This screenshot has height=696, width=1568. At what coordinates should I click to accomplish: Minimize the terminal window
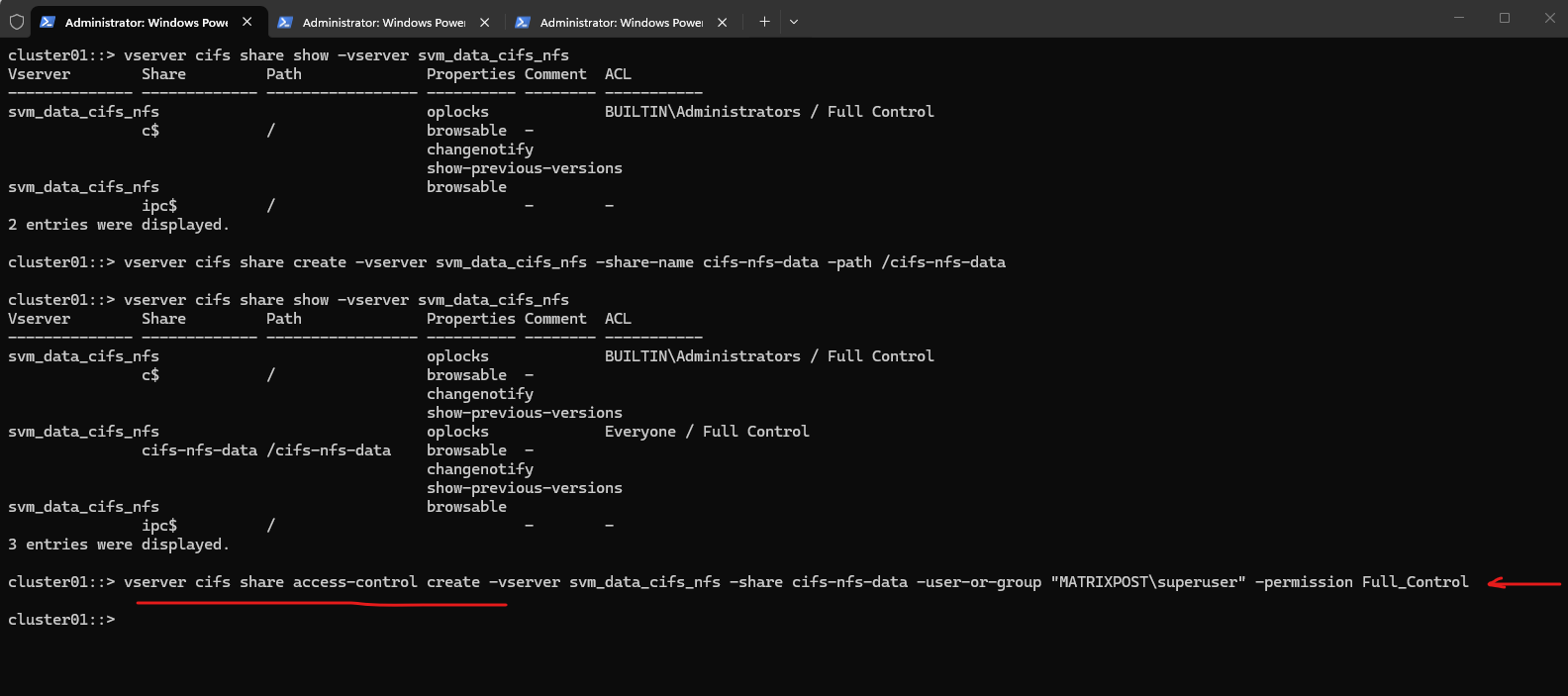(1459, 18)
